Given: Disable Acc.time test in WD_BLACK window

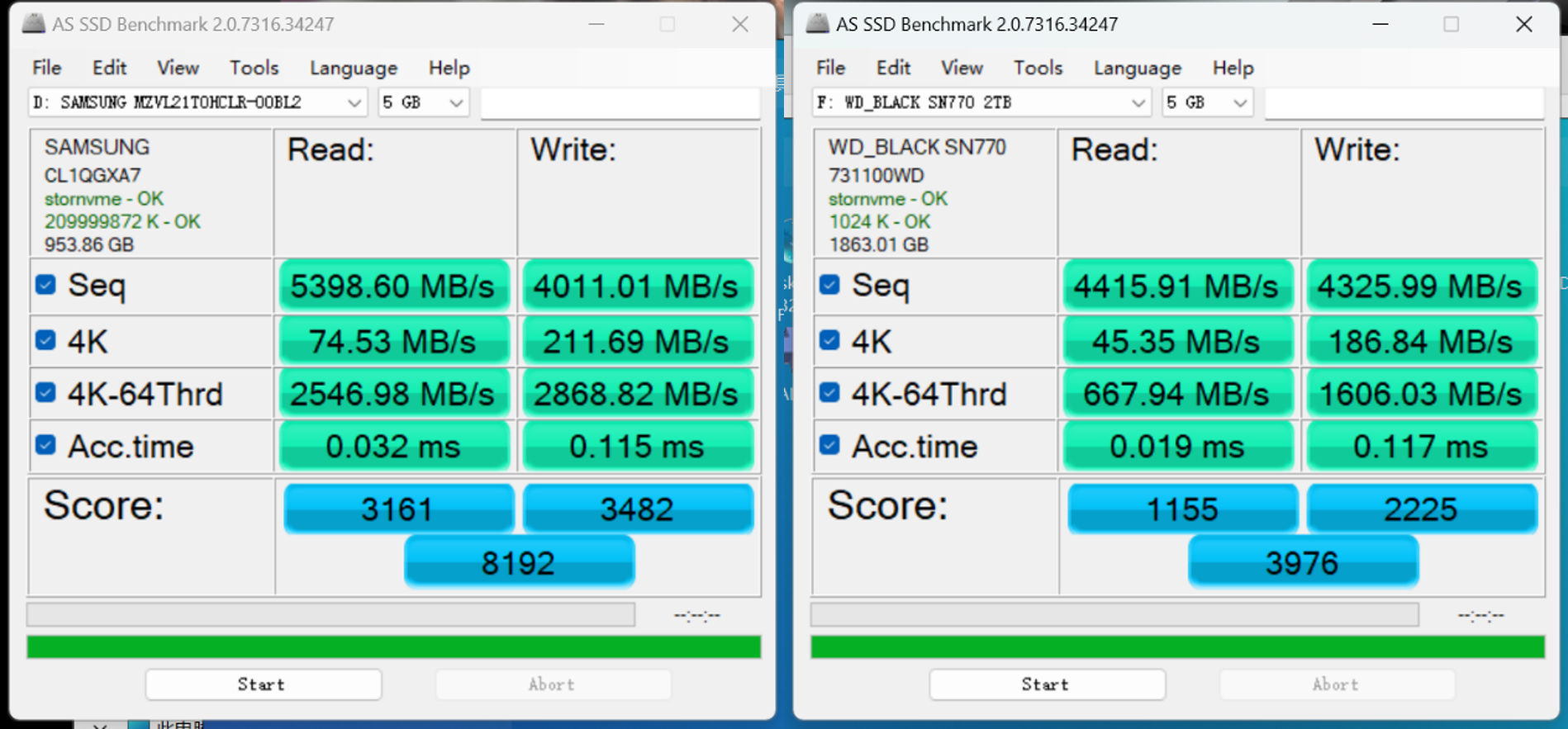Looking at the screenshot, I should [829, 446].
